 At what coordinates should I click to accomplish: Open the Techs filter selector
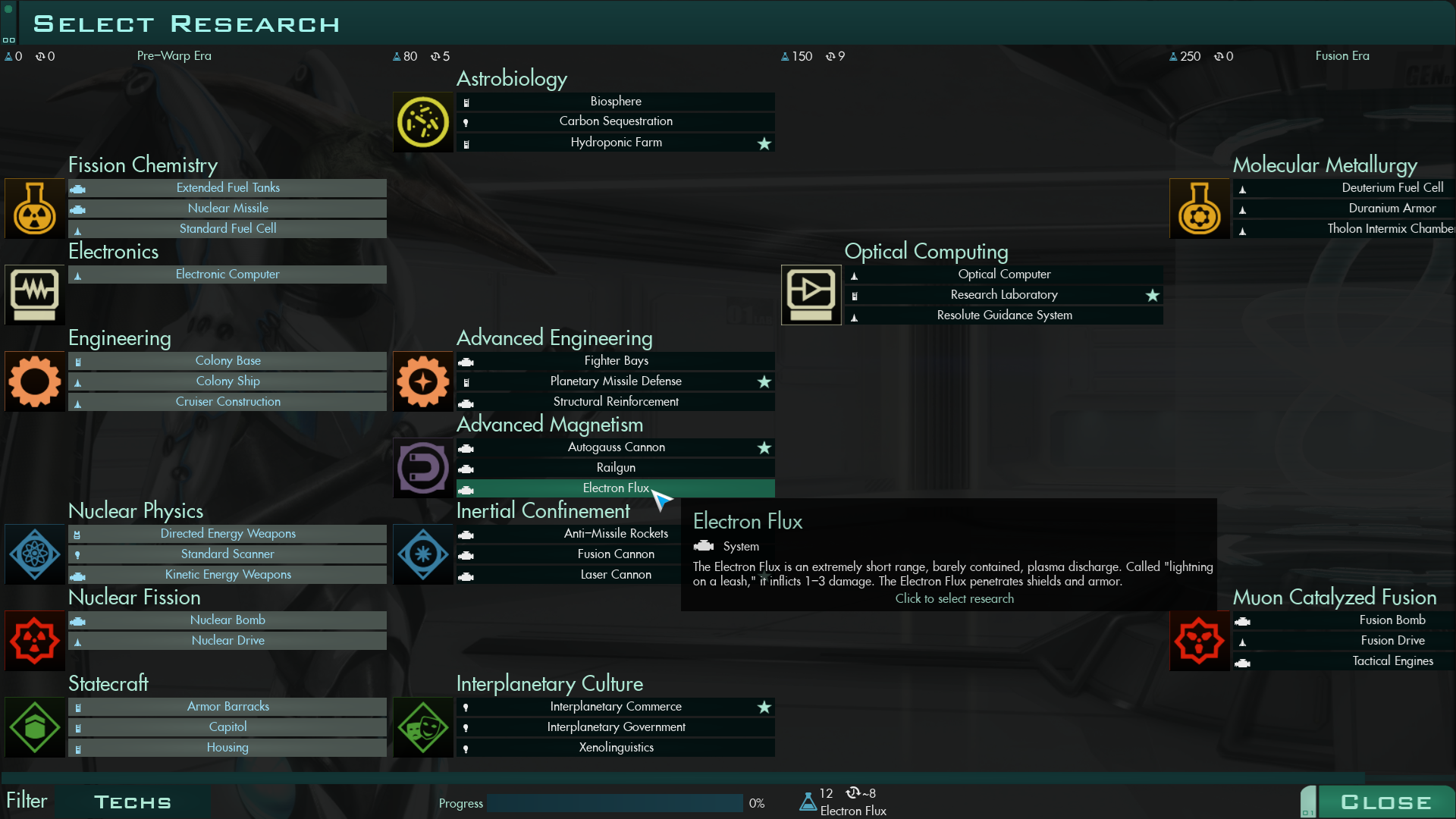pos(133,802)
